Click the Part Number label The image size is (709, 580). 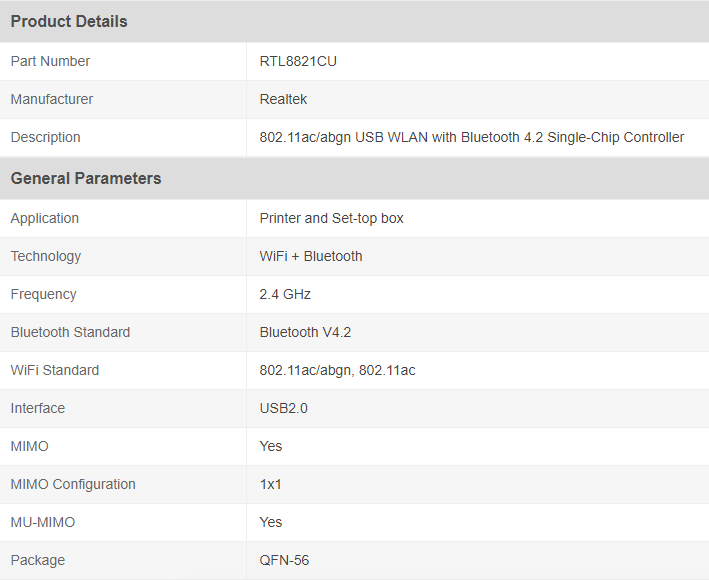click(x=50, y=61)
